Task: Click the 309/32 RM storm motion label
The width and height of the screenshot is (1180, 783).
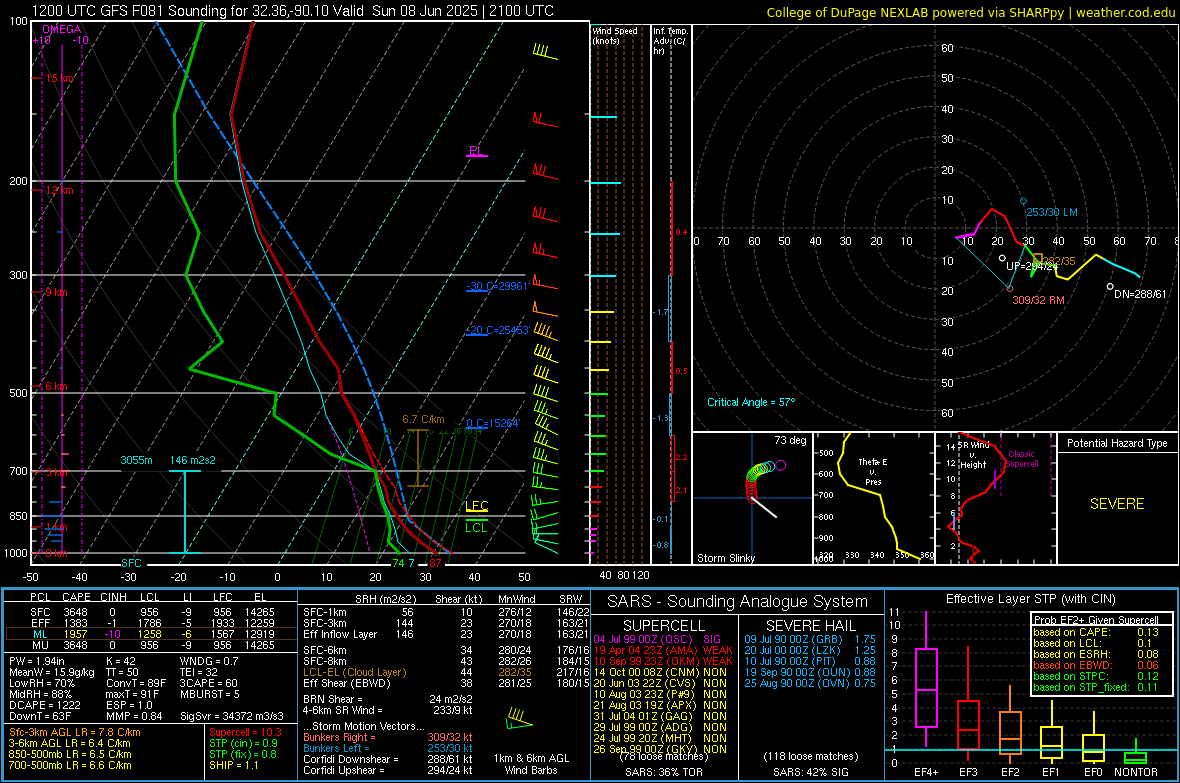Action: 1038,300
